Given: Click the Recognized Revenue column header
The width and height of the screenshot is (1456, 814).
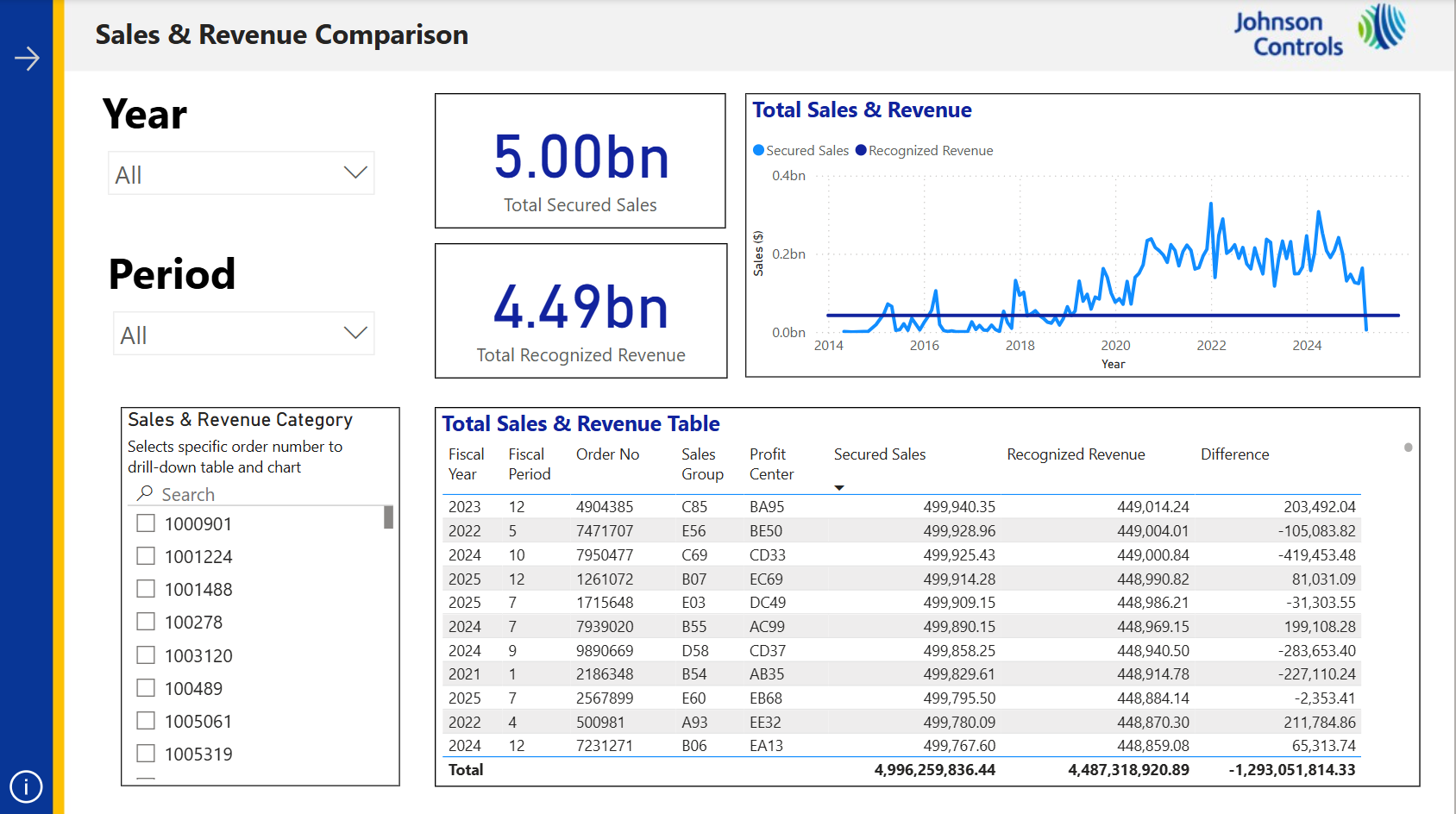Looking at the screenshot, I should pyautogui.click(x=1076, y=454).
